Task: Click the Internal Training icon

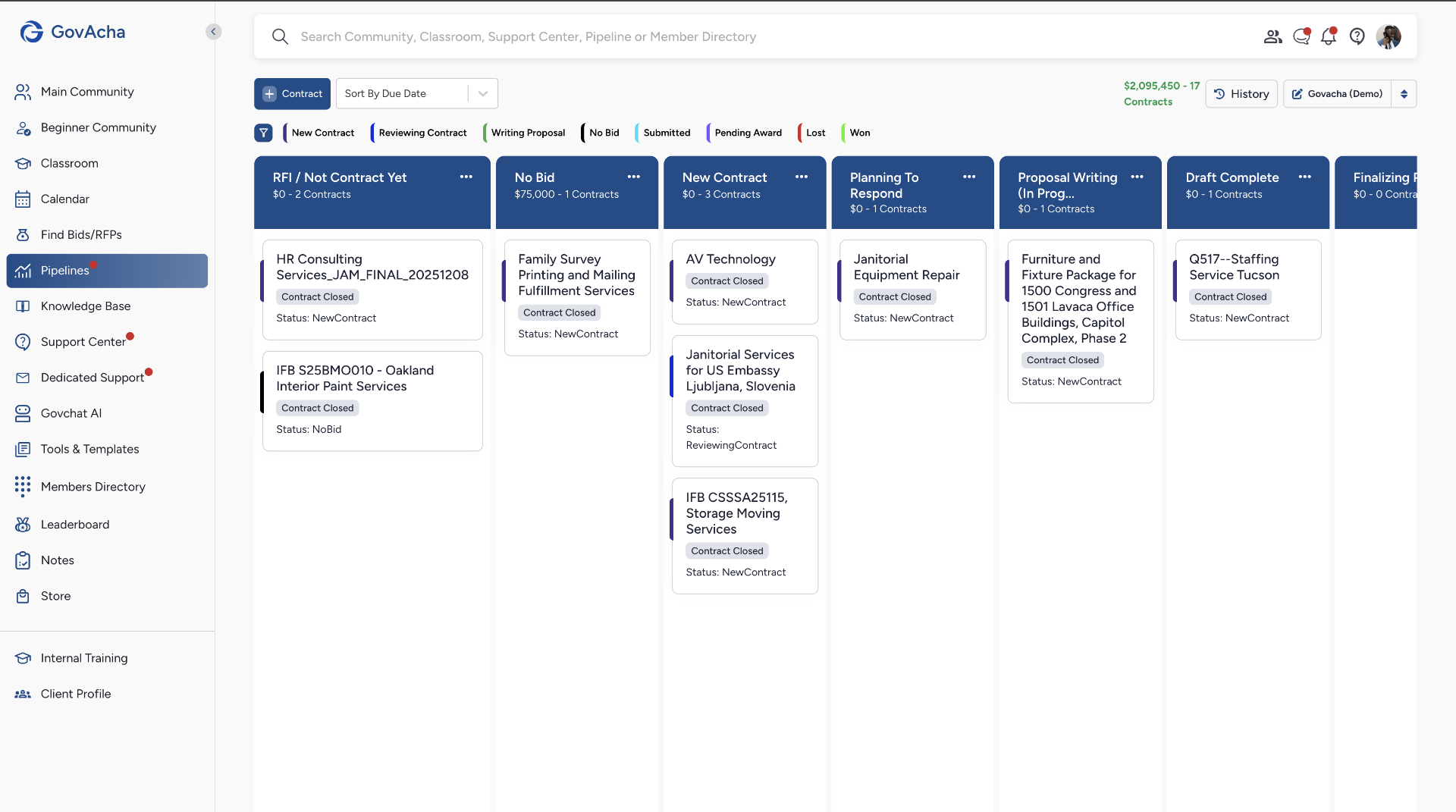Action: [x=23, y=658]
